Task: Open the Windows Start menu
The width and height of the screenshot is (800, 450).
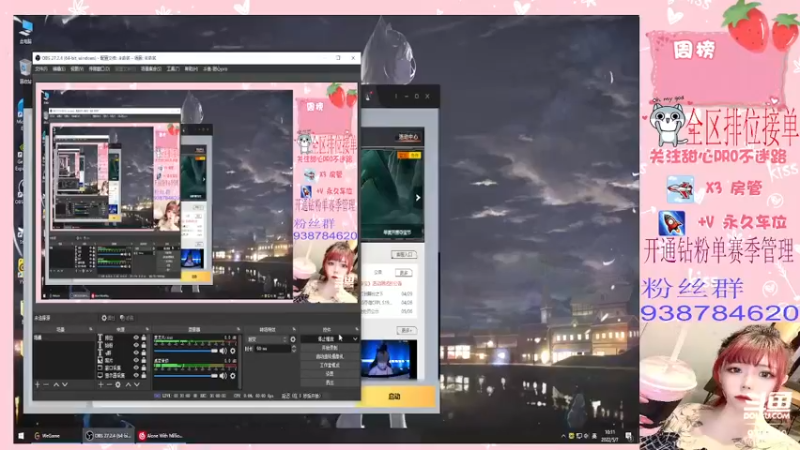Action: point(21,436)
